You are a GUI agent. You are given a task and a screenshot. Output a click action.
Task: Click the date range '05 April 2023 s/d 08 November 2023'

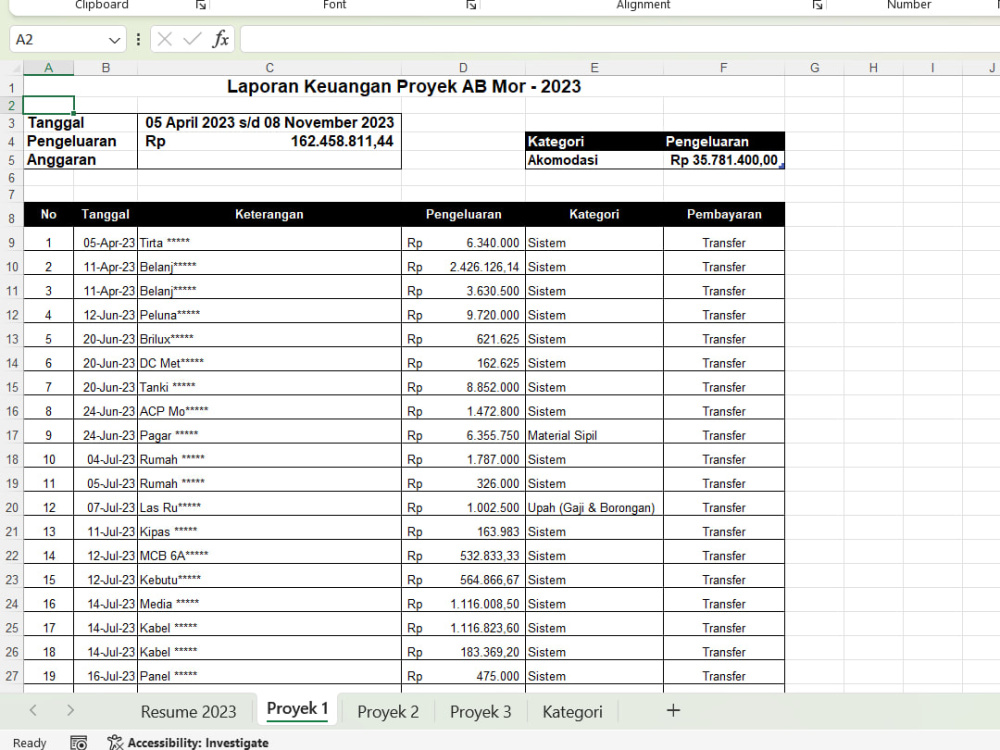pyautogui.click(x=269, y=122)
